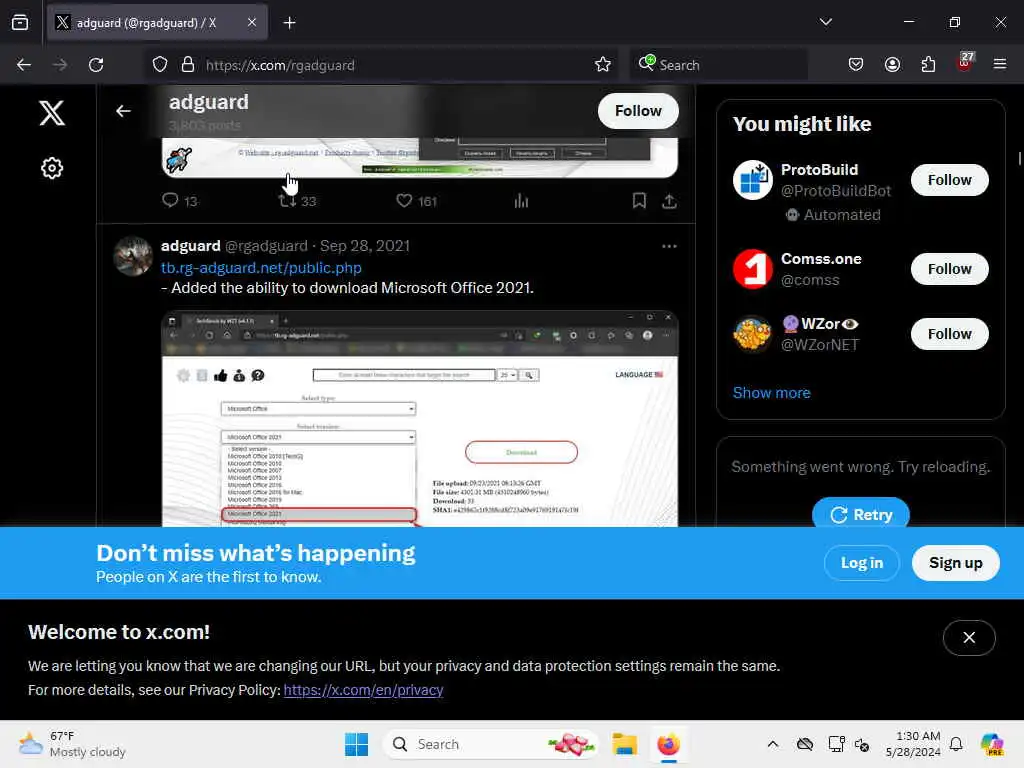Click the Log in button
Image resolution: width=1024 pixels, height=768 pixels.
coord(861,563)
